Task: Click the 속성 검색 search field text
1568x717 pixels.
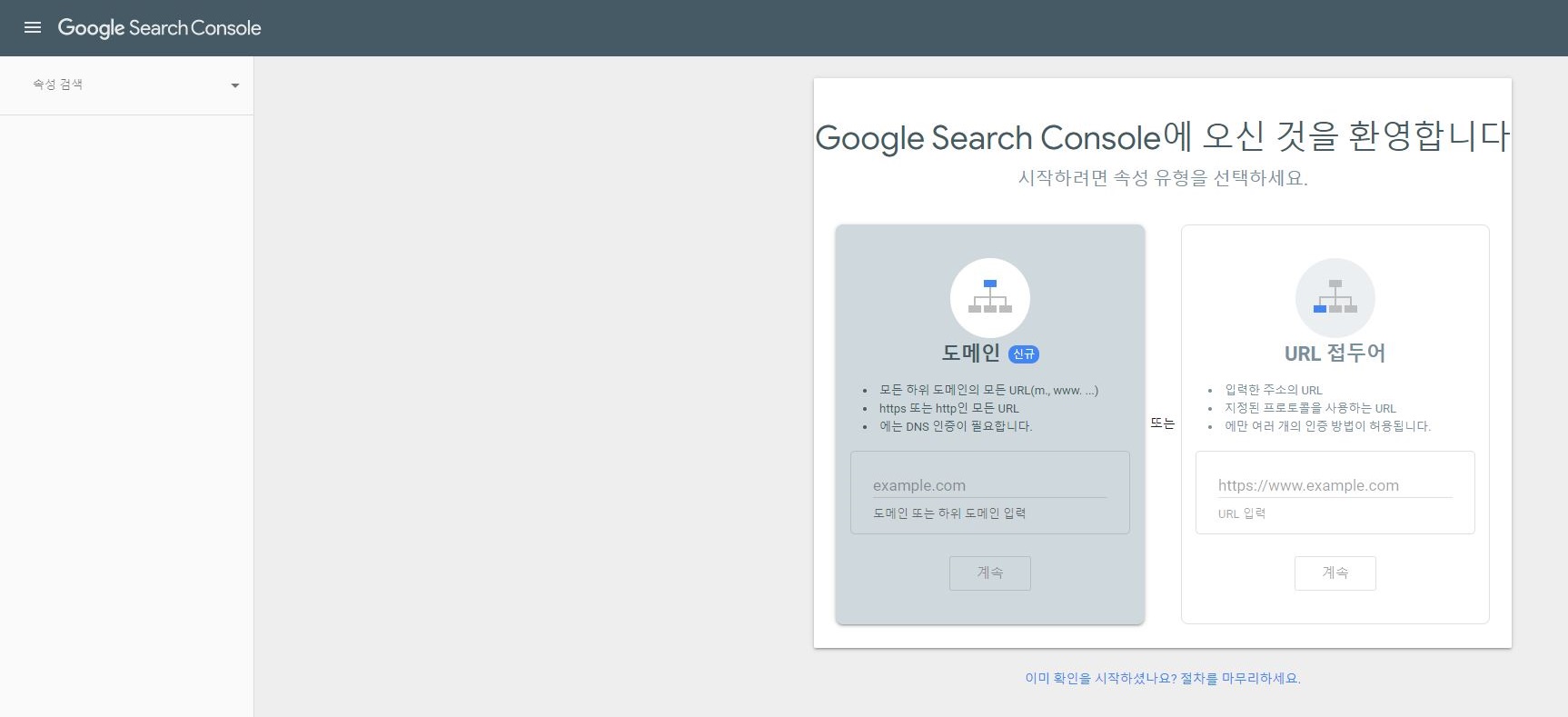Action: pyautogui.click(x=58, y=85)
